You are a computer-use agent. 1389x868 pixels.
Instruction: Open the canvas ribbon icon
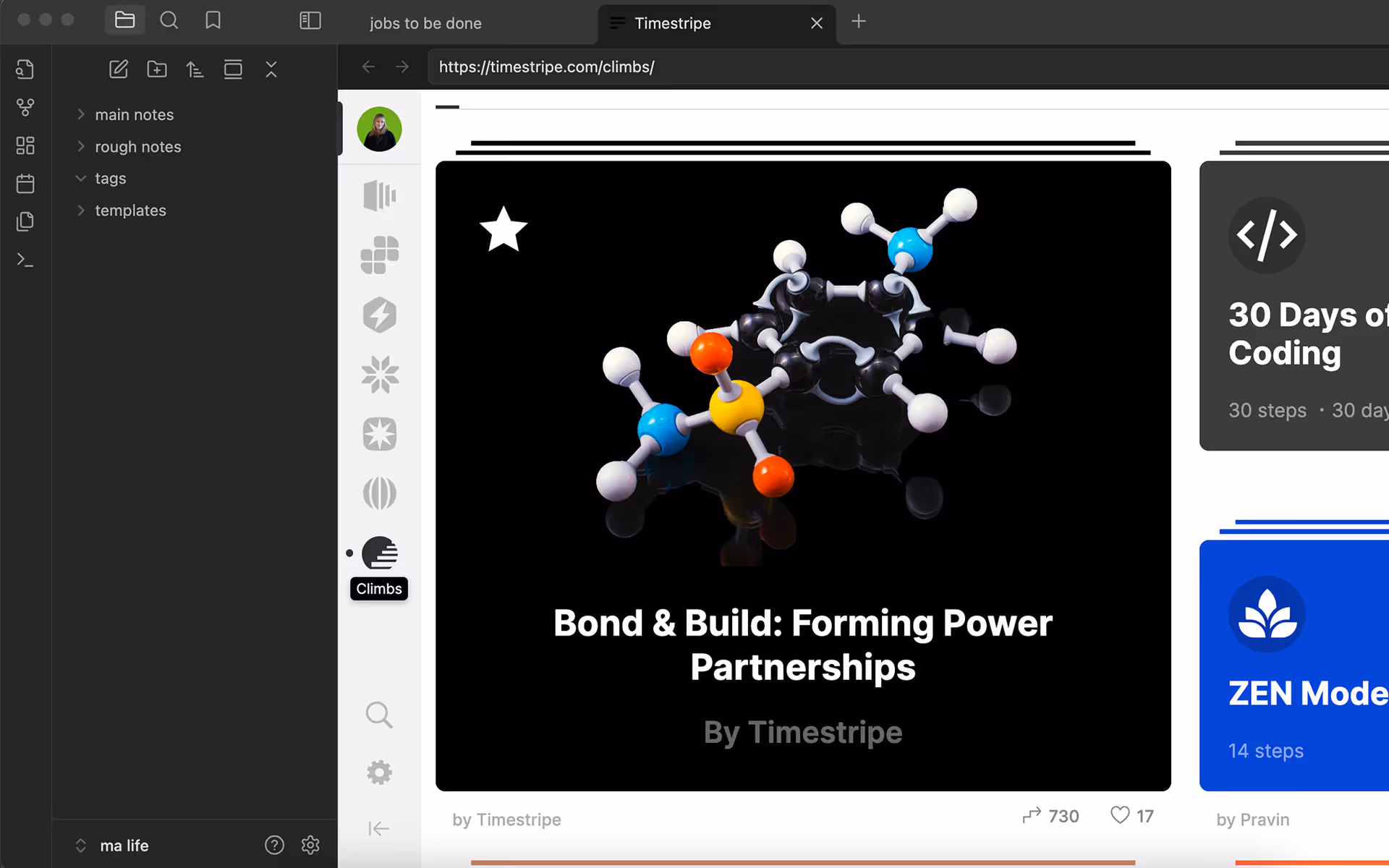(x=25, y=145)
